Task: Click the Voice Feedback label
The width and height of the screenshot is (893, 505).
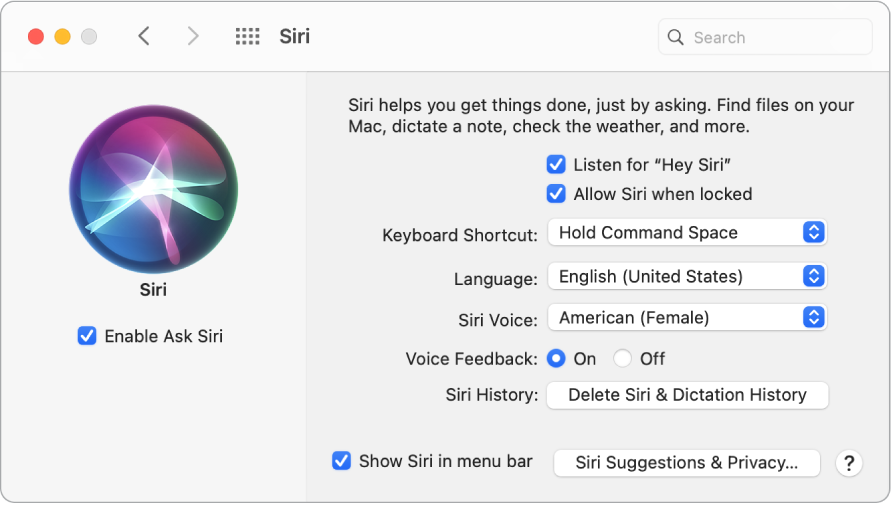Action: 472,359
